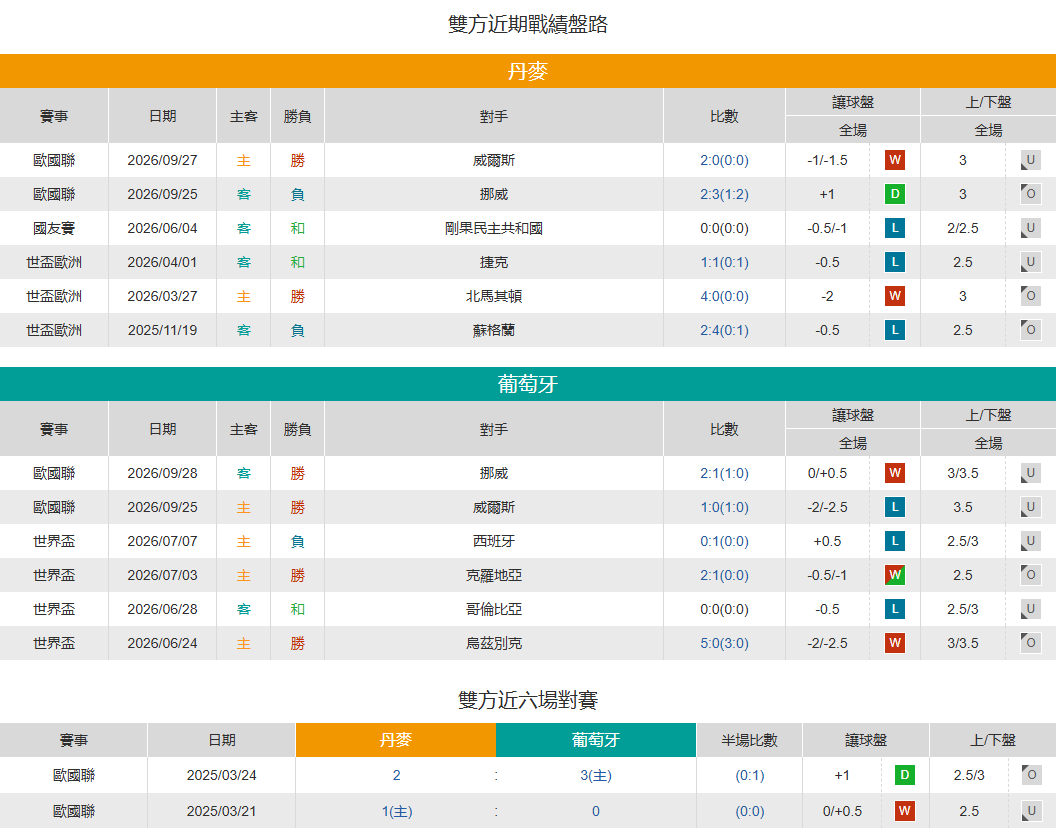Click the O over/under badge in the 烏茲別克 row
Image resolution: width=1056 pixels, height=828 pixels.
pos(1030,643)
